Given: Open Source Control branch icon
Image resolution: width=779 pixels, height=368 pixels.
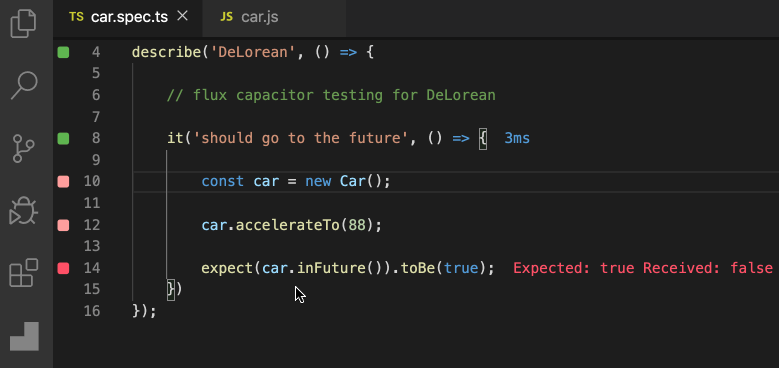Looking at the screenshot, I should pos(23,148).
